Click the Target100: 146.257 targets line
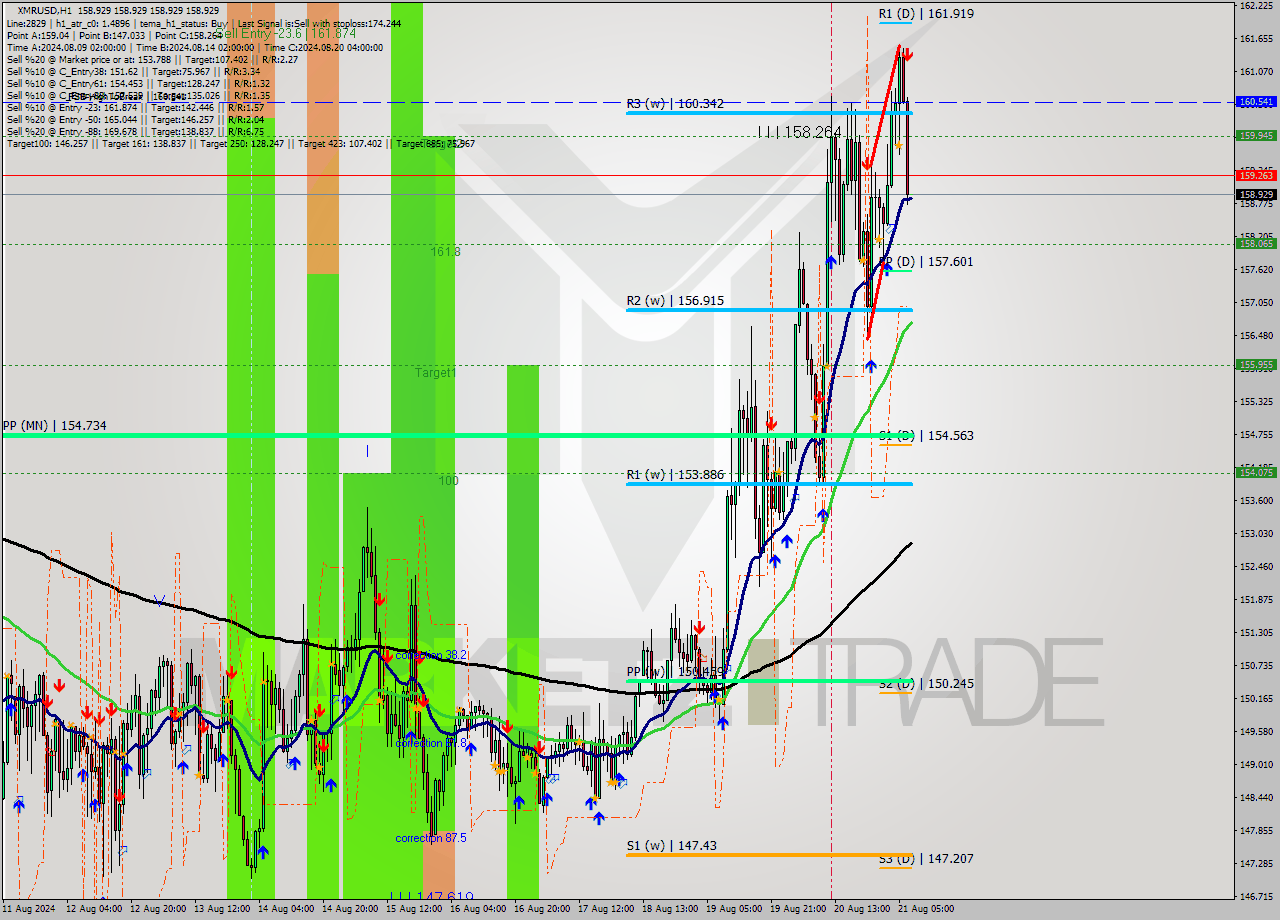1280x920 pixels. [x=240, y=144]
